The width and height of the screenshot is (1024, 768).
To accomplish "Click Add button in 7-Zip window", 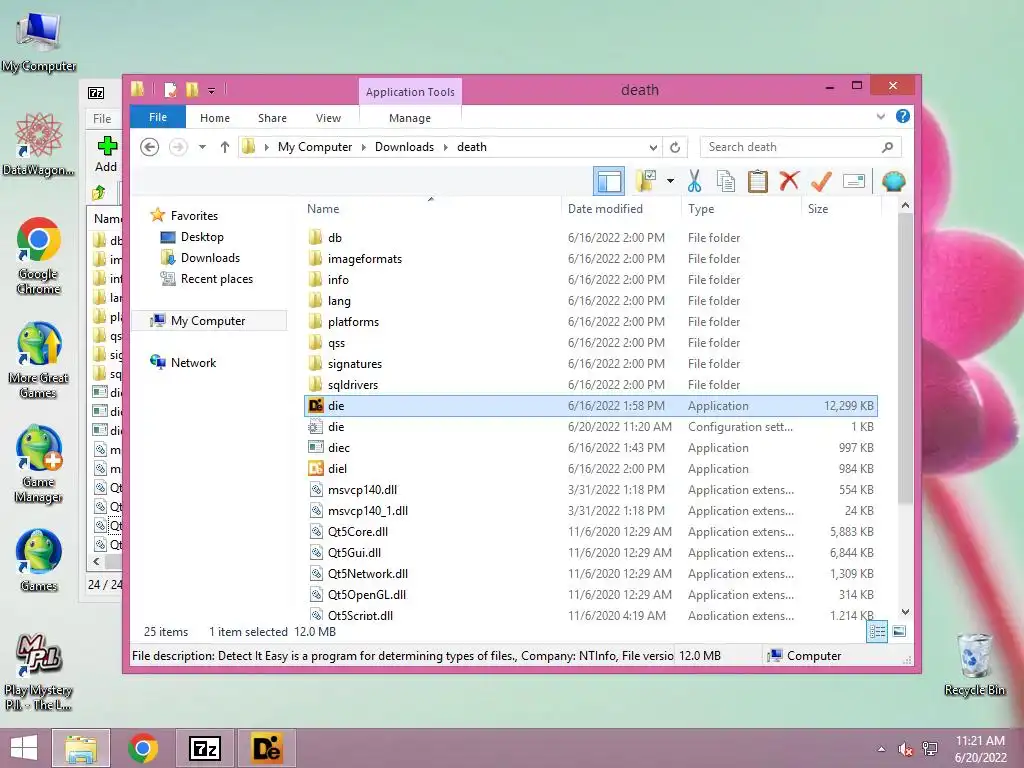I will [x=106, y=154].
